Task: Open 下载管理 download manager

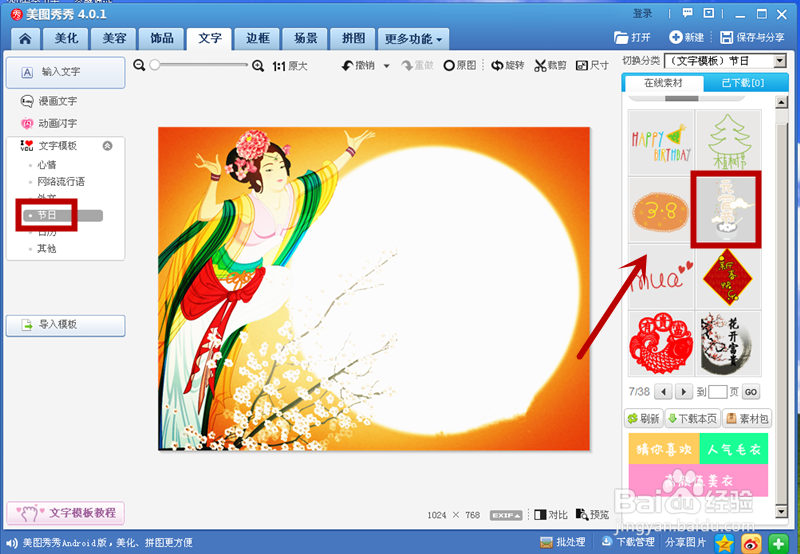Action: 628,542
